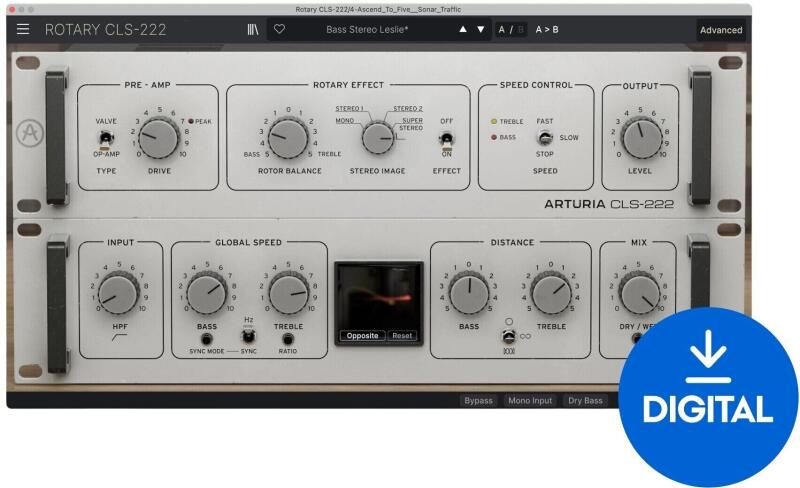
Task: Enable the Mono Input option
Action: coord(528,400)
